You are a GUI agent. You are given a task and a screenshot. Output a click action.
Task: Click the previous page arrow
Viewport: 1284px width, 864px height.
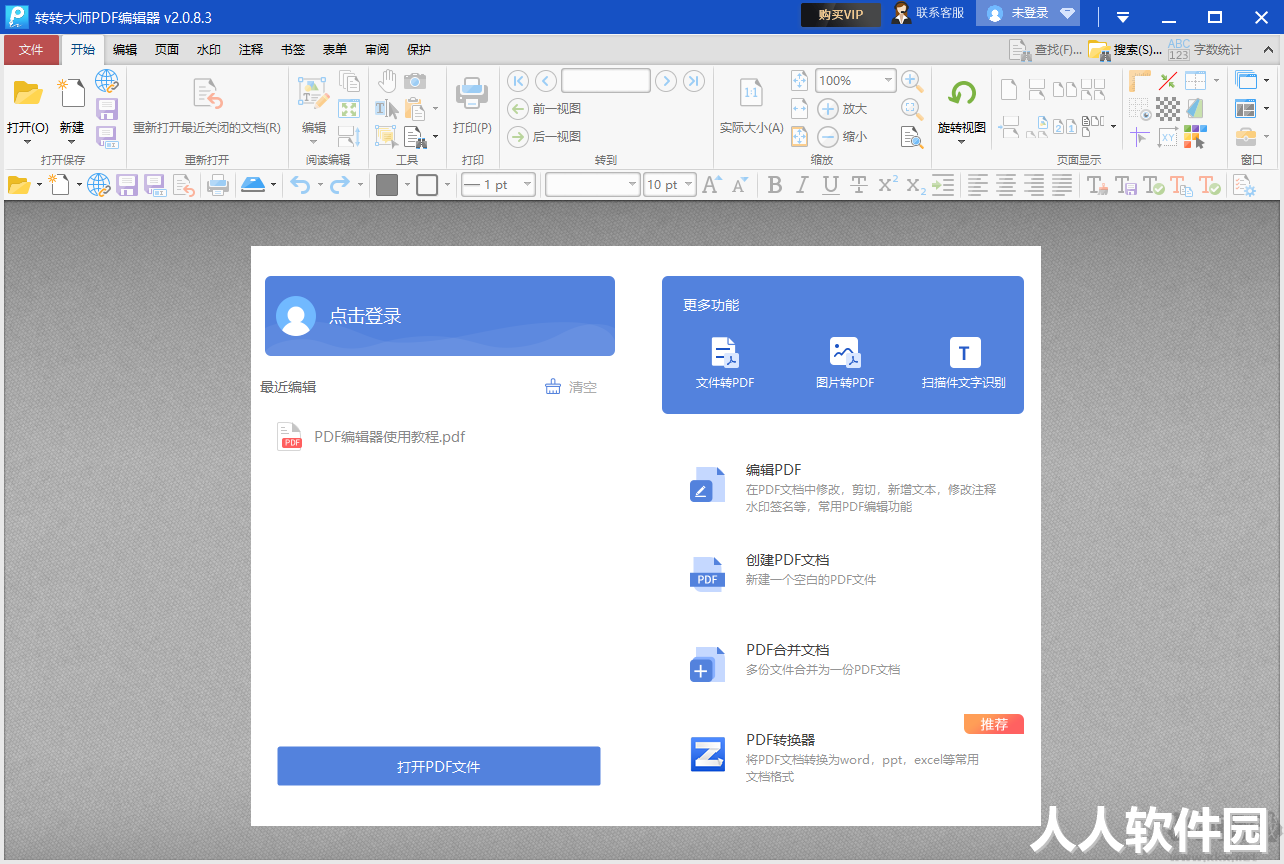click(546, 81)
